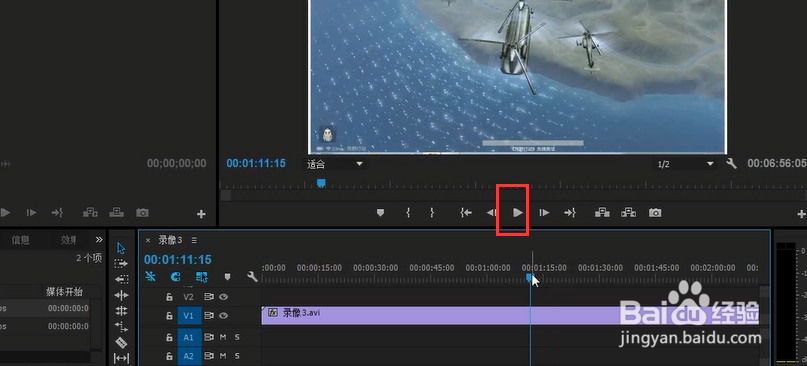Screen dimensions: 807x366
Task: Toggle Linked Selection in timeline
Action: [202, 277]
